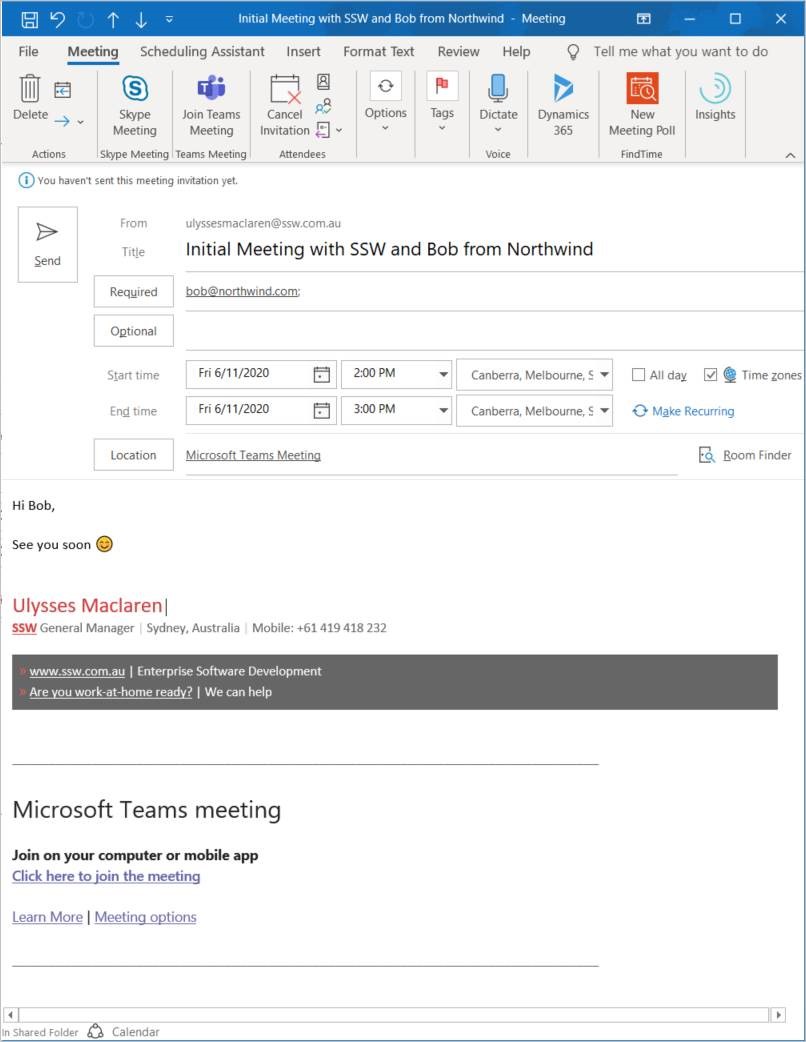Click the Join Teams Meeting icon
Screen dimensions: 806x1042
click(x=211, y=90)
